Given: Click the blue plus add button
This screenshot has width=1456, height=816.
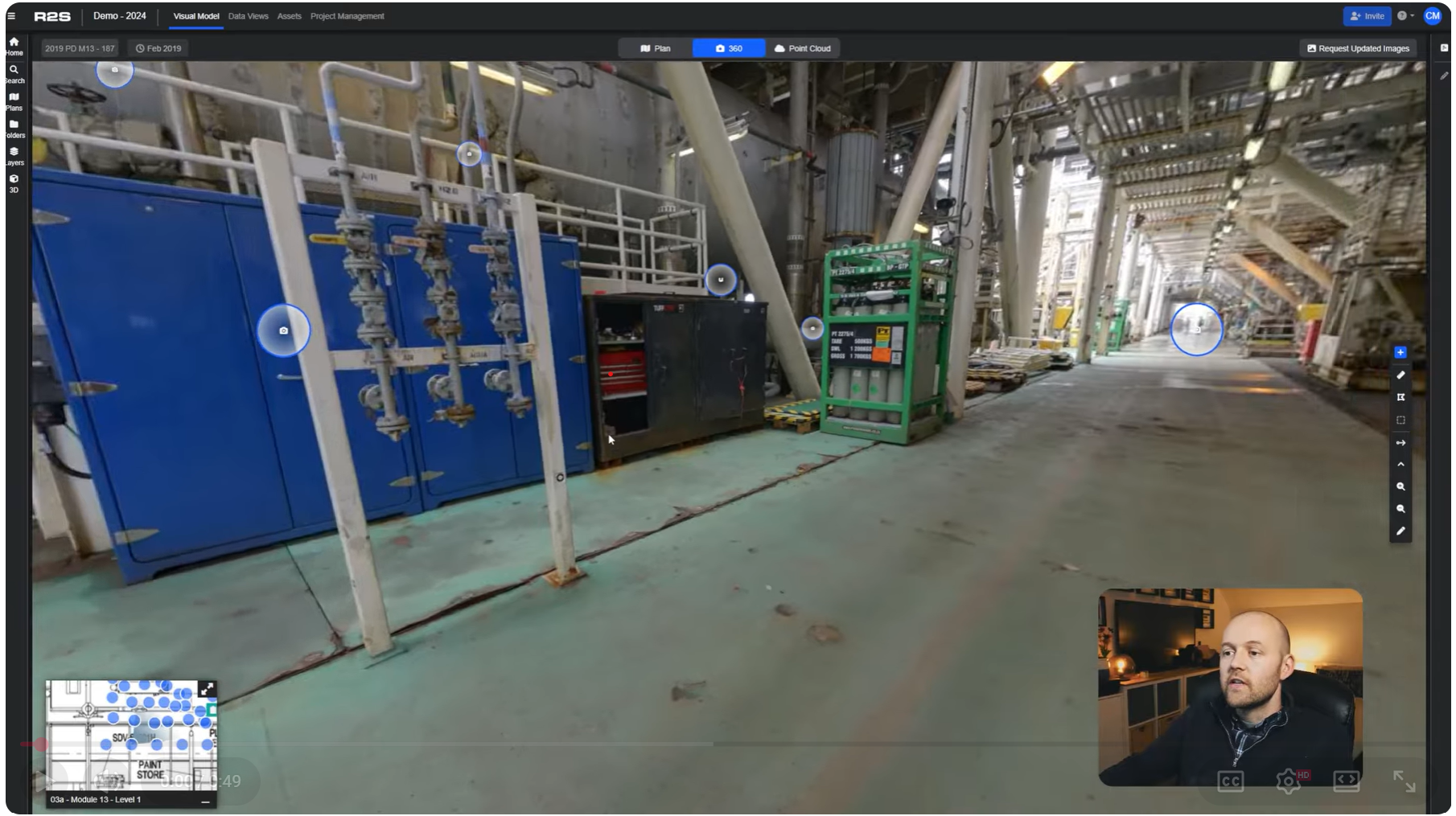Looking at the screenshot, I should tap(1400, 352).
